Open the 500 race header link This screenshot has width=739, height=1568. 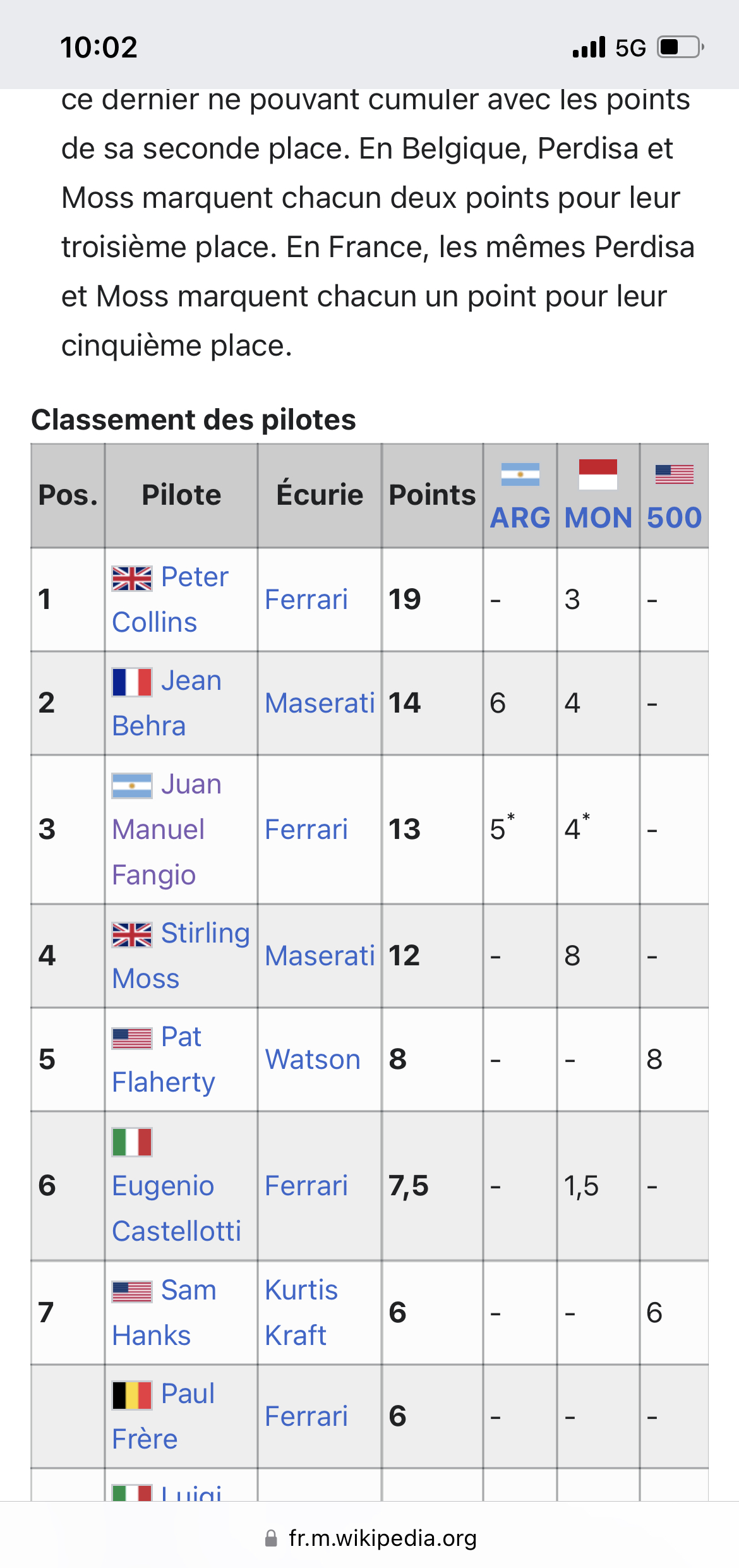click(674, 518)
